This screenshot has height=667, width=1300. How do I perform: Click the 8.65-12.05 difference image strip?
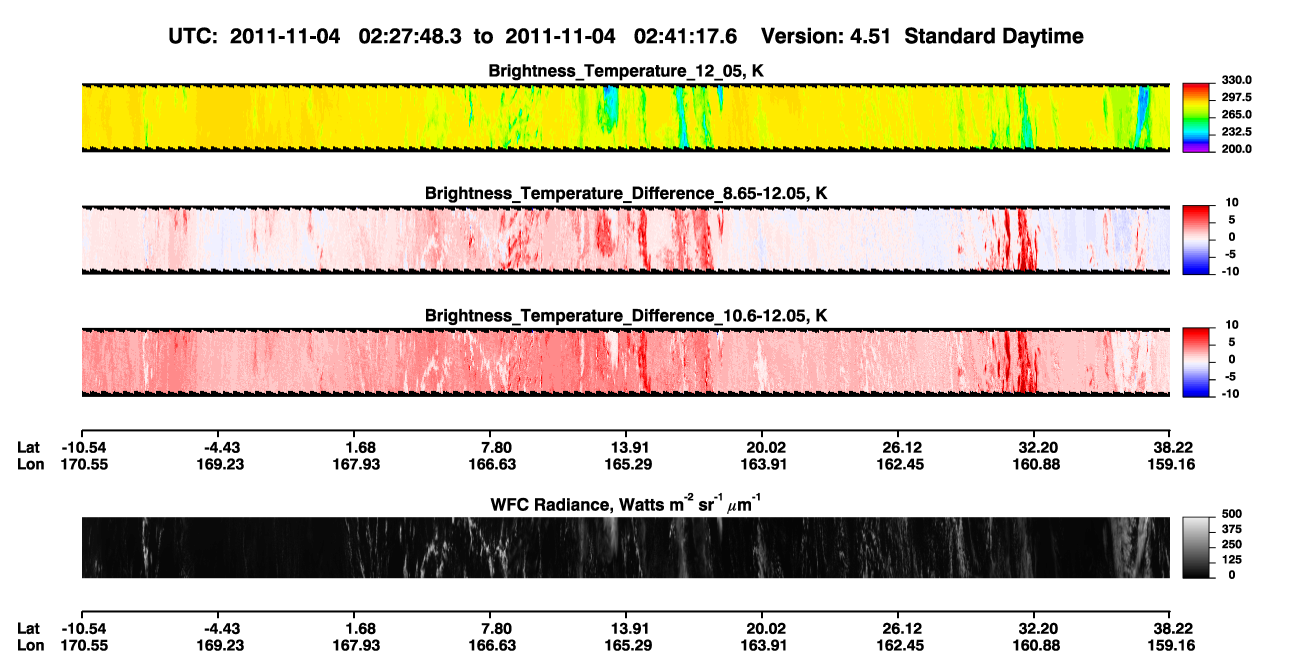[625, 240]
